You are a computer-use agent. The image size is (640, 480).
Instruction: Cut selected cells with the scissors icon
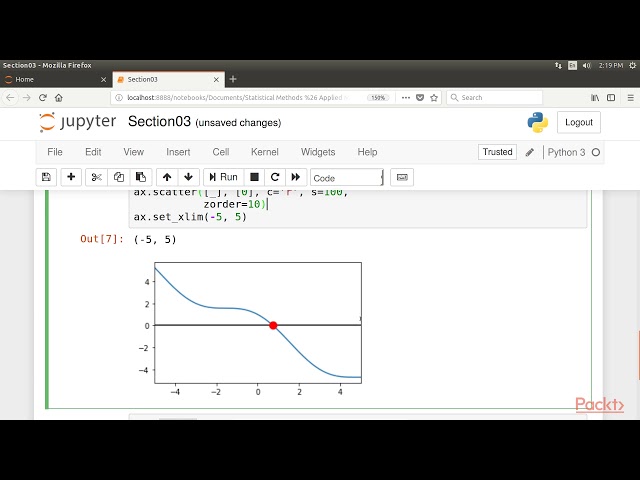[x=96, y=177]
